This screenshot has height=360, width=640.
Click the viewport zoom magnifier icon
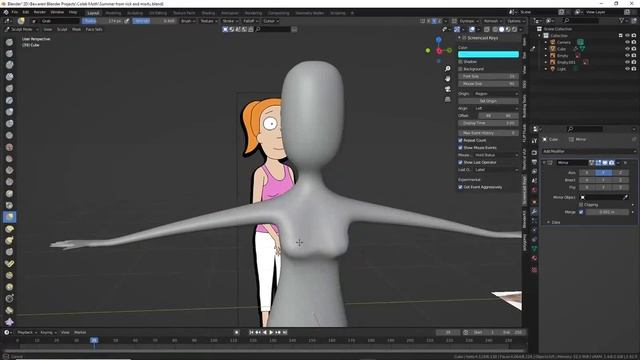448,69
